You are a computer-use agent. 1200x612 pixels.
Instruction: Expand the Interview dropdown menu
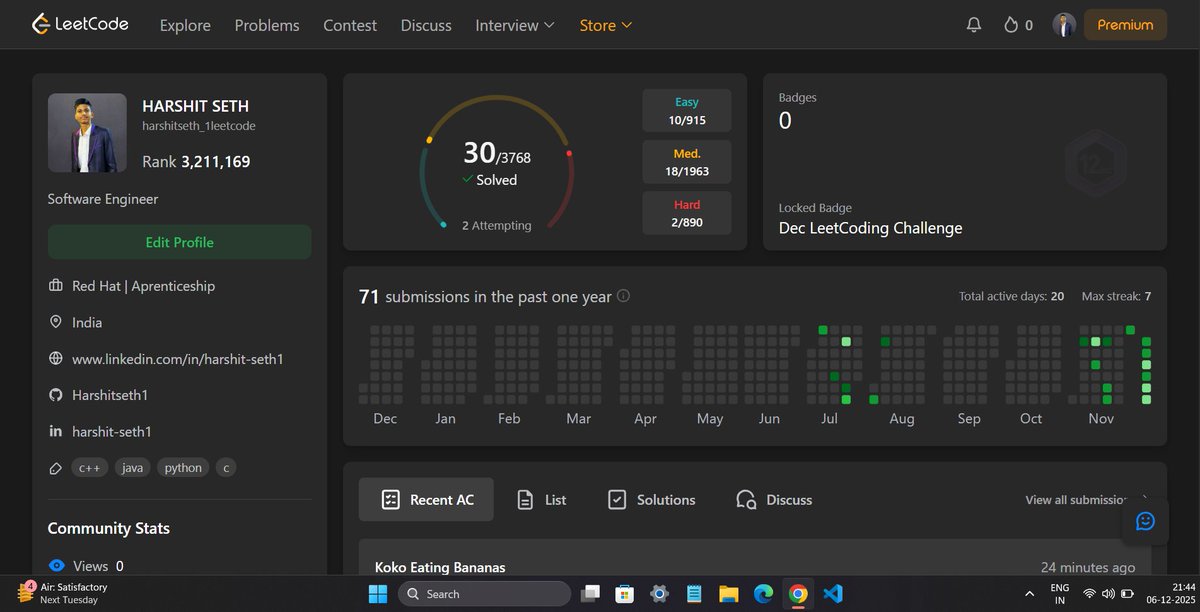pos(514,25)
